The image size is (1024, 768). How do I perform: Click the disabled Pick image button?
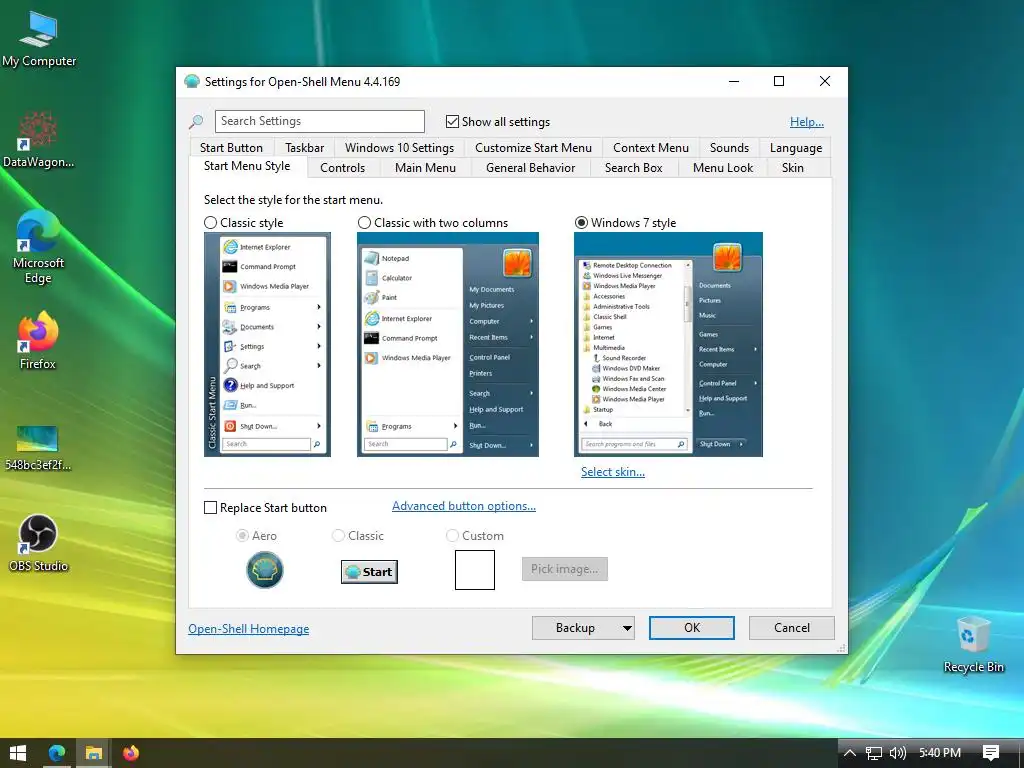click(564, 569)
